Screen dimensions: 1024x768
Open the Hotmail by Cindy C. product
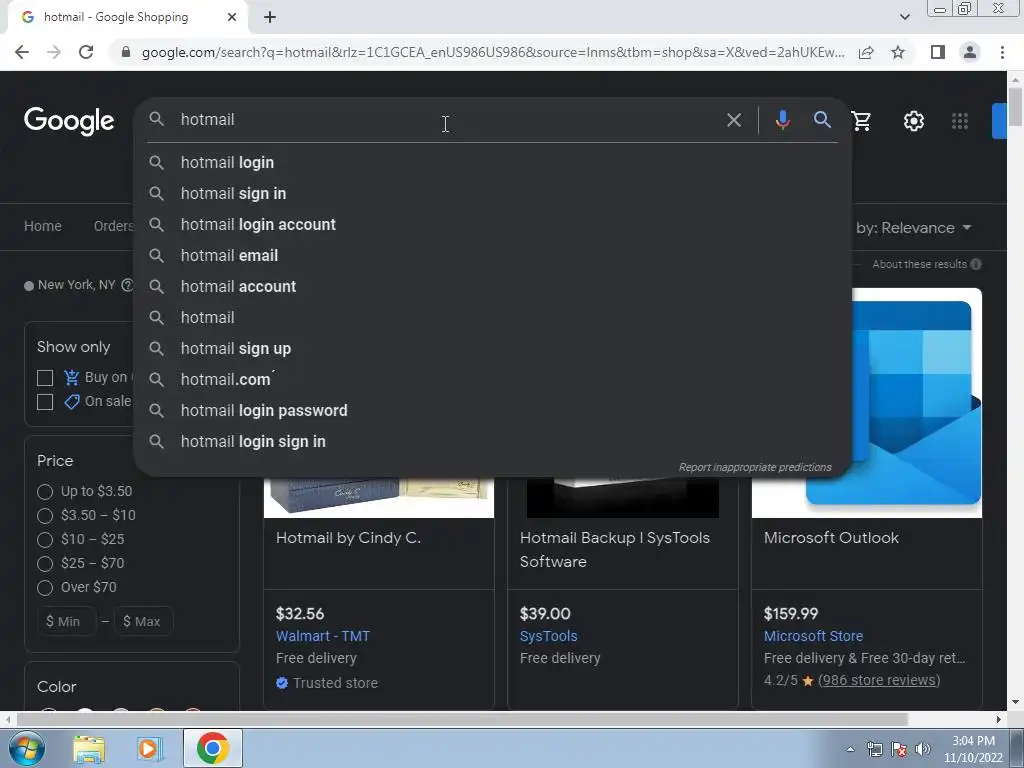348,538
